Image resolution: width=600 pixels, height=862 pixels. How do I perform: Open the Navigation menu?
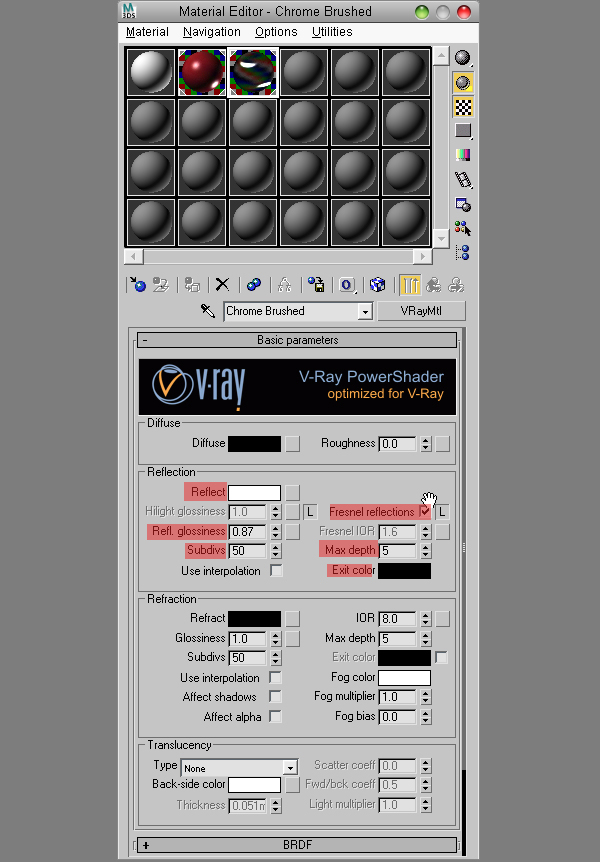(x=212, y=32)
